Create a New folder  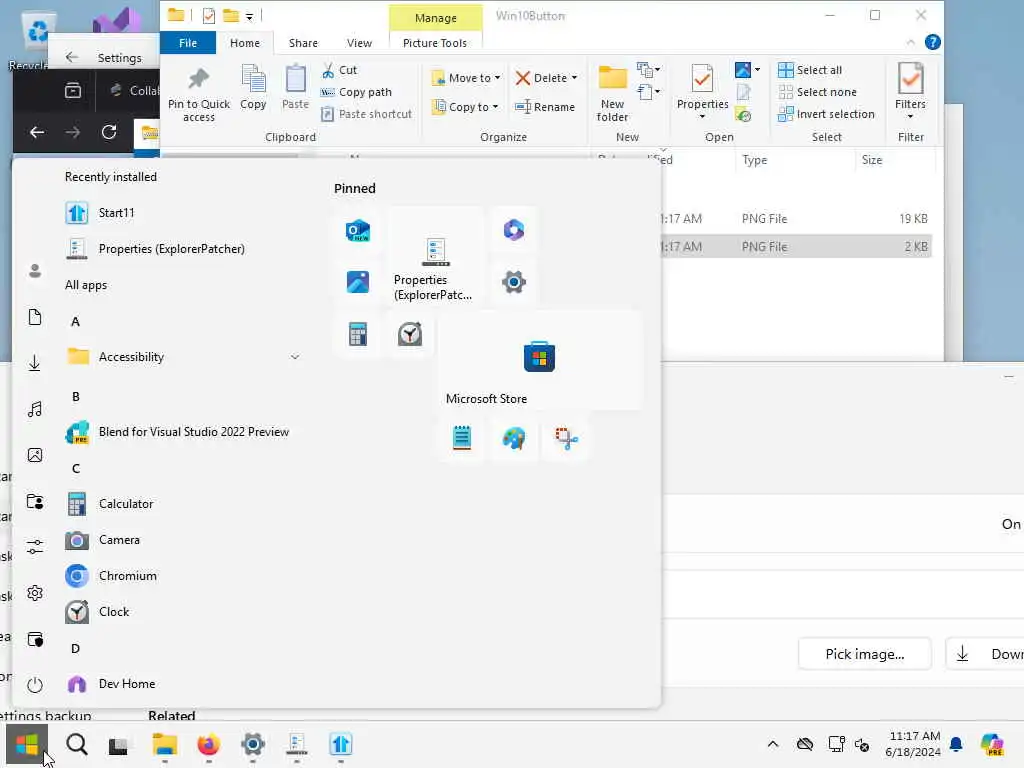[x=612, y=93]
